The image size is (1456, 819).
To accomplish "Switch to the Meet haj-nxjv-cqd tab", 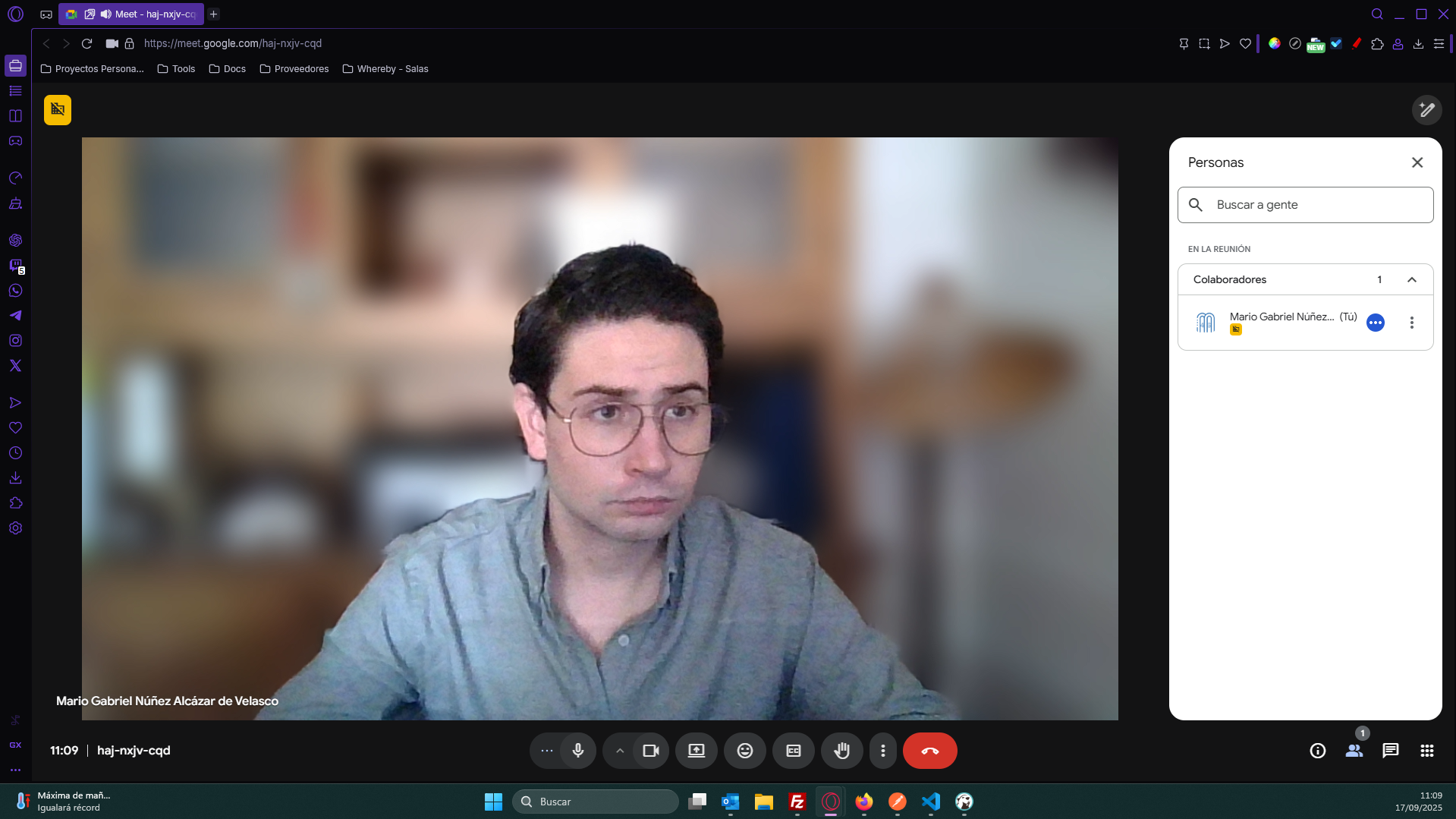I will pyautogui.click(x=131, y=14).
